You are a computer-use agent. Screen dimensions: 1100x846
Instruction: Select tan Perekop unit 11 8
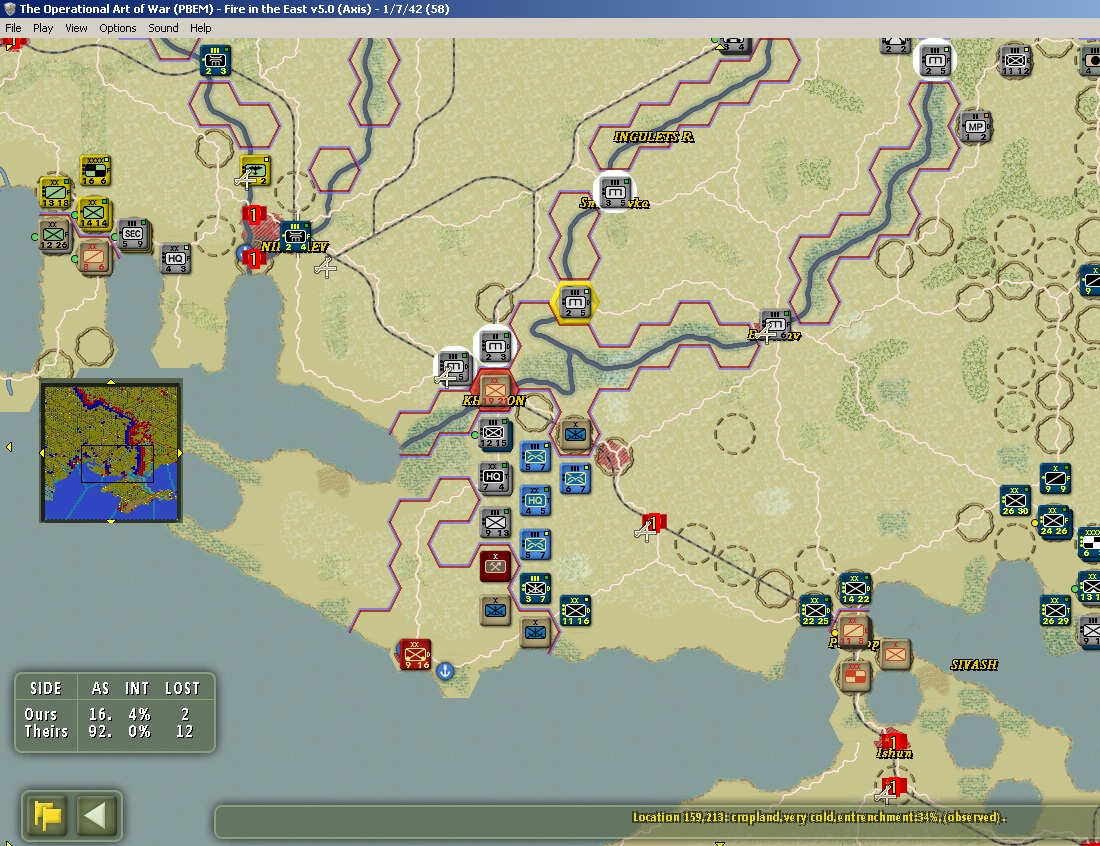click(854, 631)
